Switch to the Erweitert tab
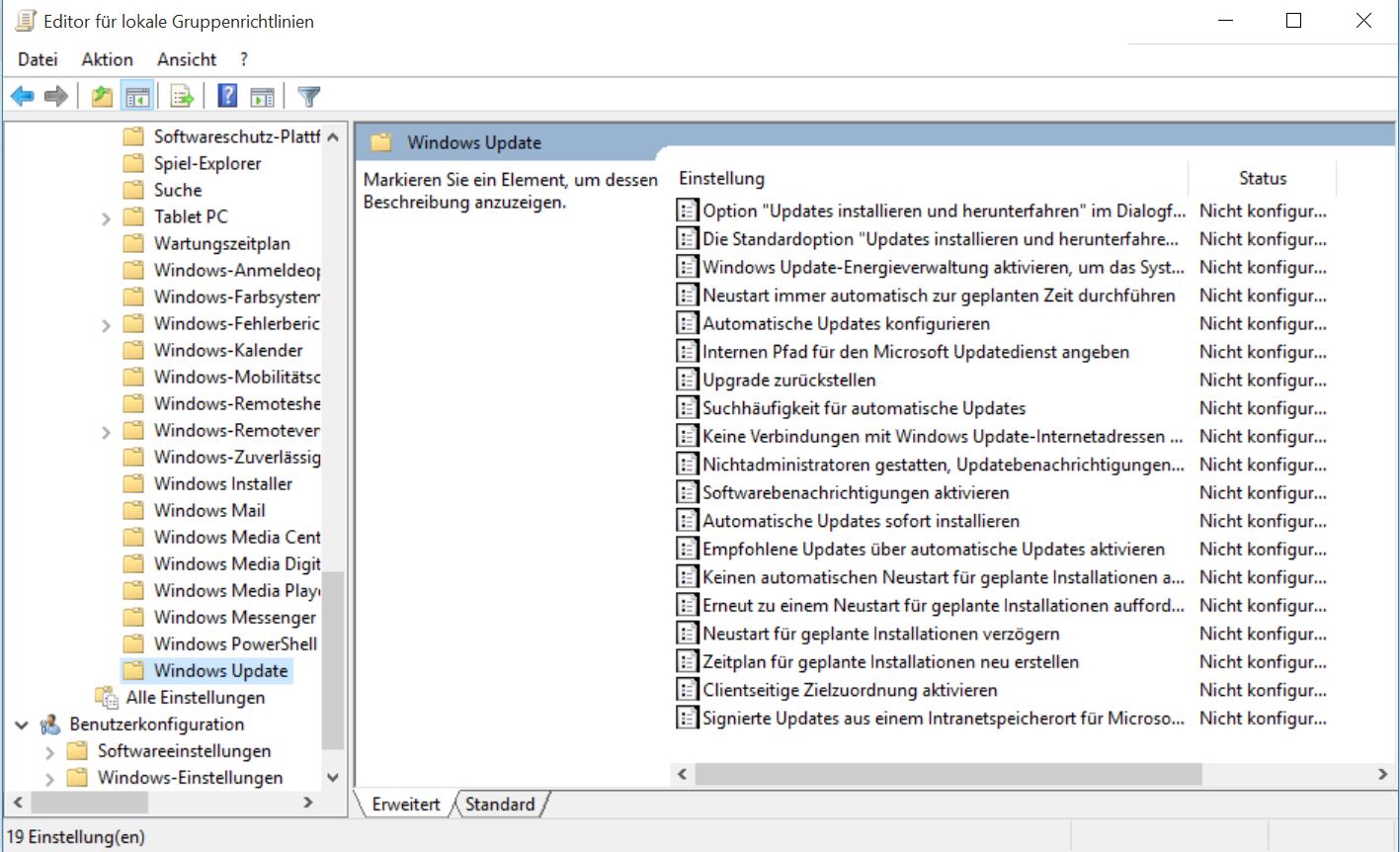The image size is (1400, 852). click(405, 805)
